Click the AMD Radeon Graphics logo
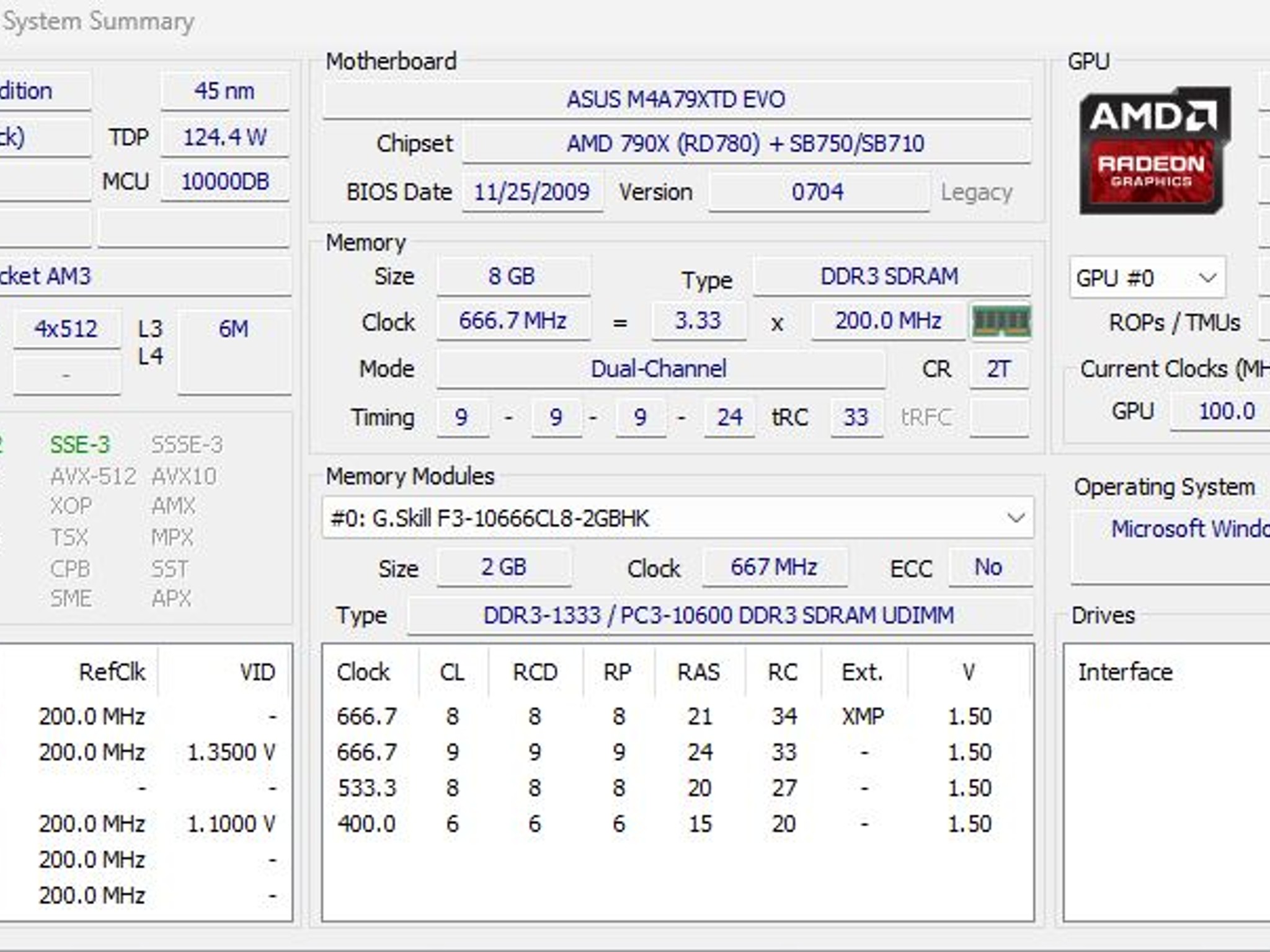This screenshot has width=1270, height=952. tap(1155, 151)
